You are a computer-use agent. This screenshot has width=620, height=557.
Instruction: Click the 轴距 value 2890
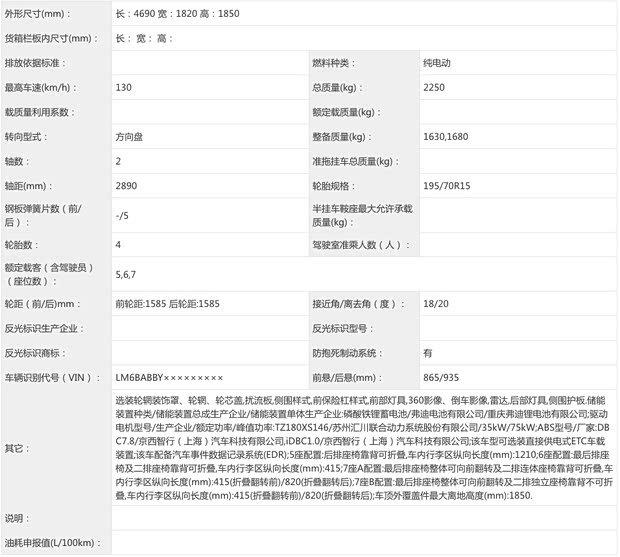pyautogui.click(x=127, y=185)
